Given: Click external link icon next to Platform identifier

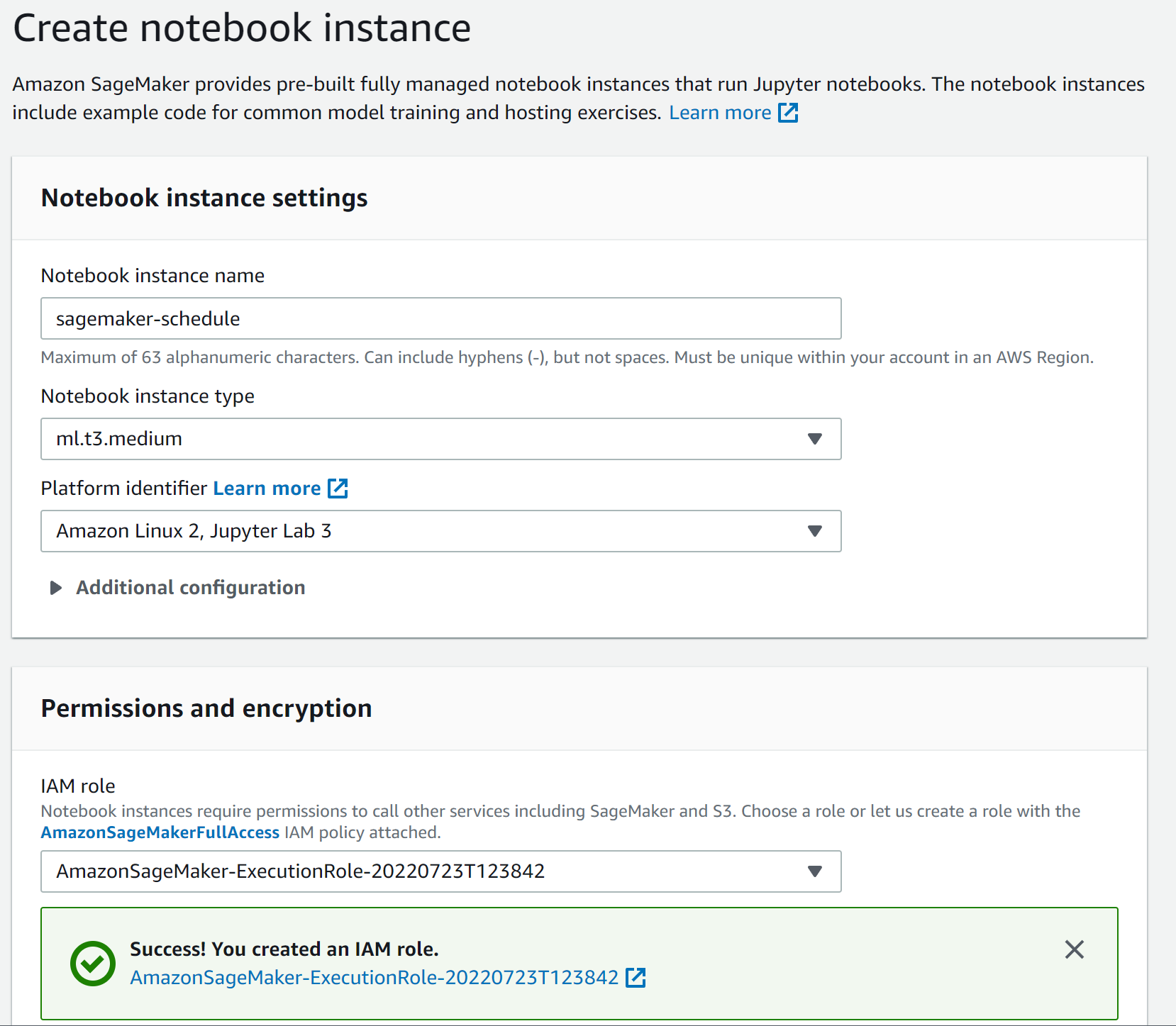Looking at the screenshot, I should coord(338,489).
